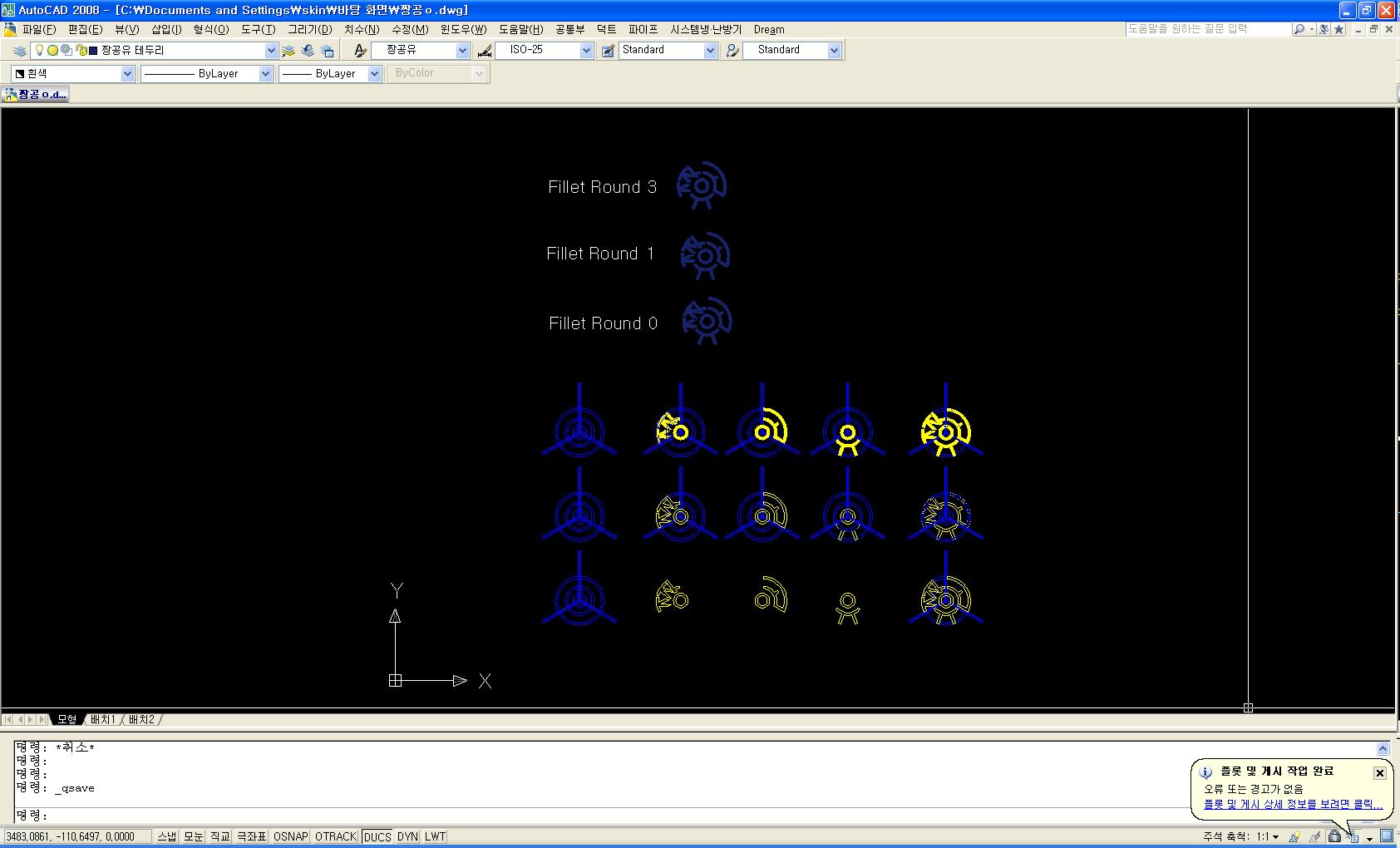Toggle 극좌표 (Polar) tracking in status bar
Viewport: 1400px width, 848px height.
252,836
